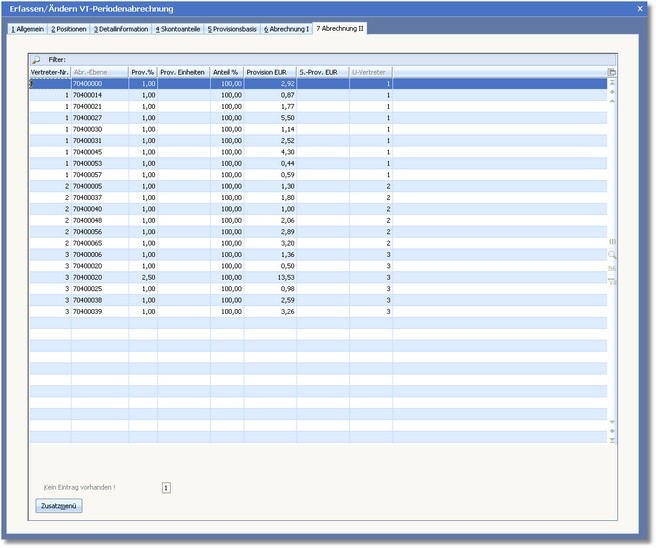Click the column layout icon in right sidebar
Screen dimensions: 656x548
(612, 242)
